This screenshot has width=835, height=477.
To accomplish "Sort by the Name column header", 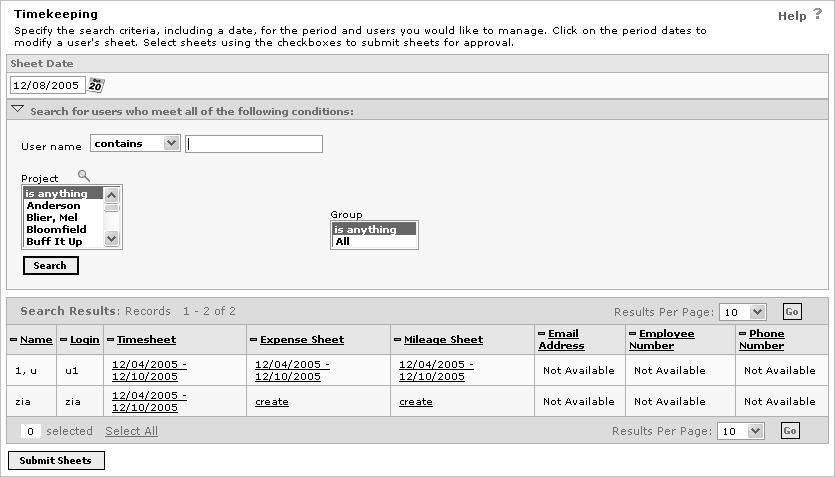I will [x=36, y=340].
